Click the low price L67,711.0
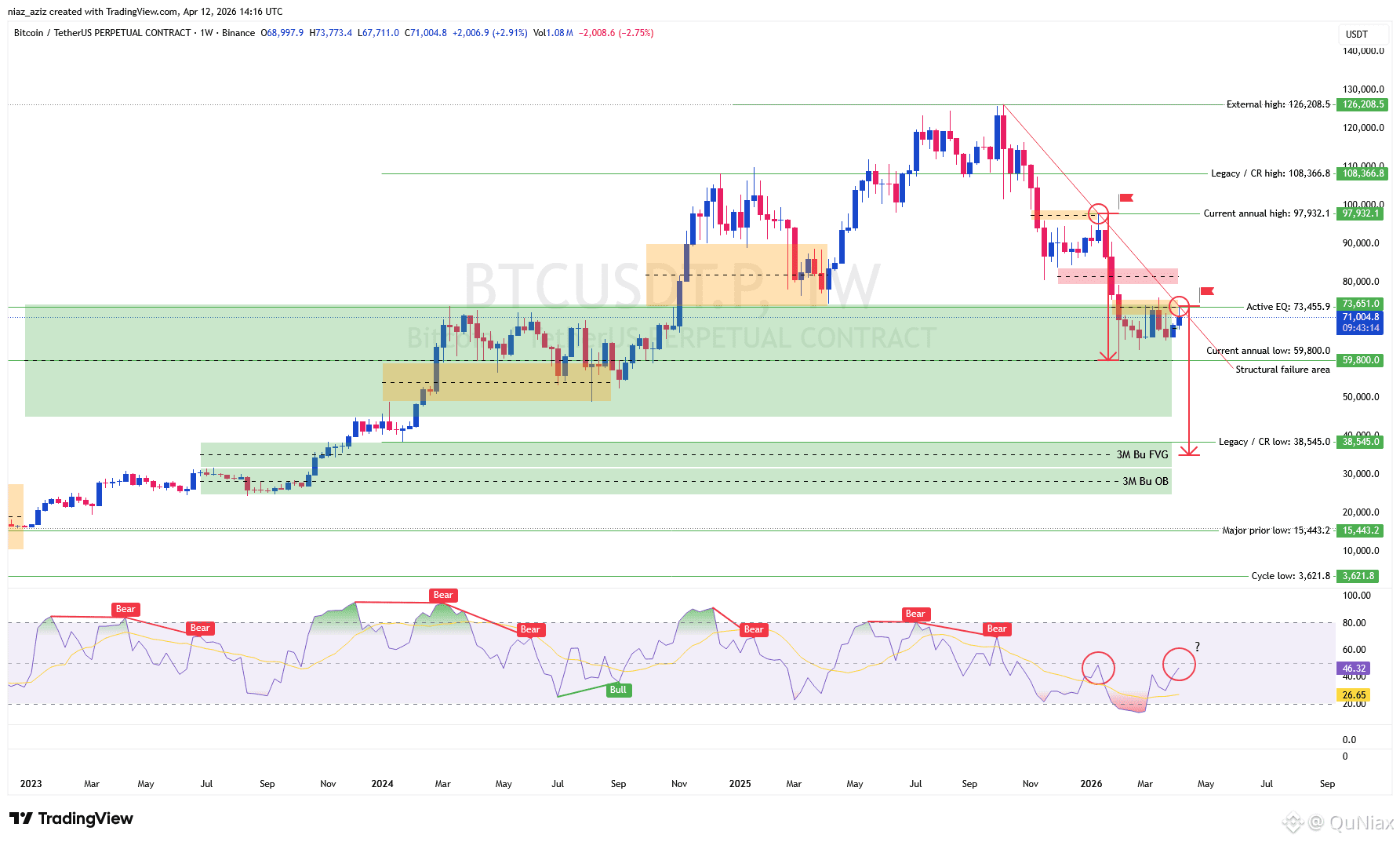Viewport: 1400px width, 842px height. (x=378, y=33)
